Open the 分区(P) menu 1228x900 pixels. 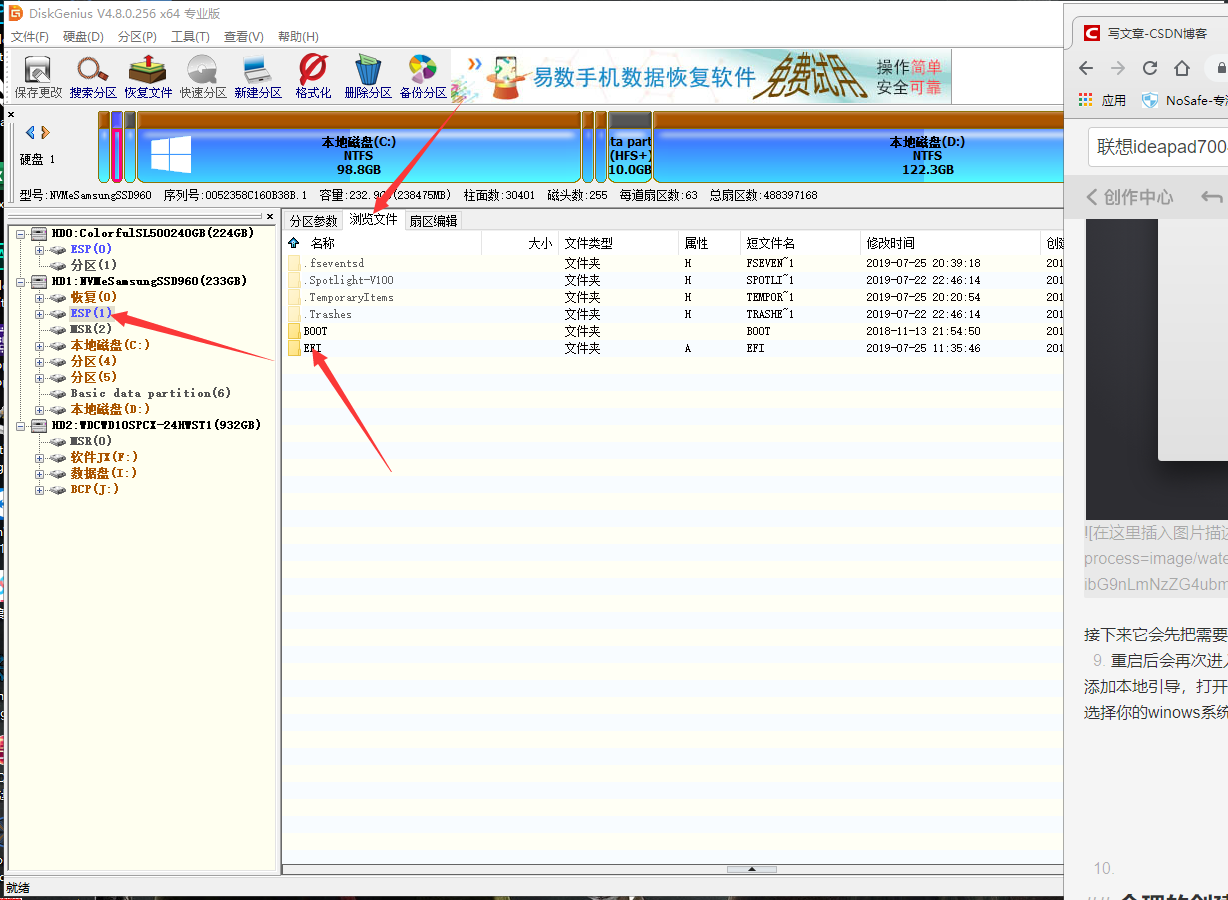click(137, 37)
